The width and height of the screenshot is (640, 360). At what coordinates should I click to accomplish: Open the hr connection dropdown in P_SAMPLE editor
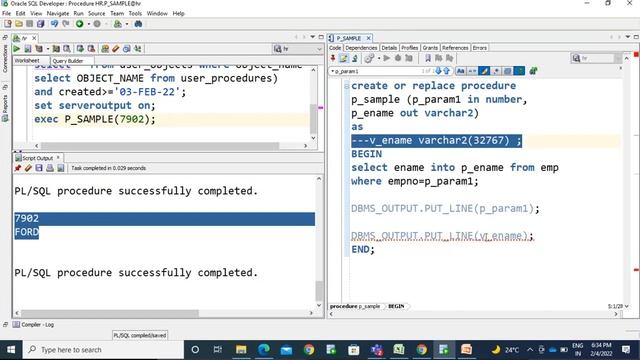point(596,58)
